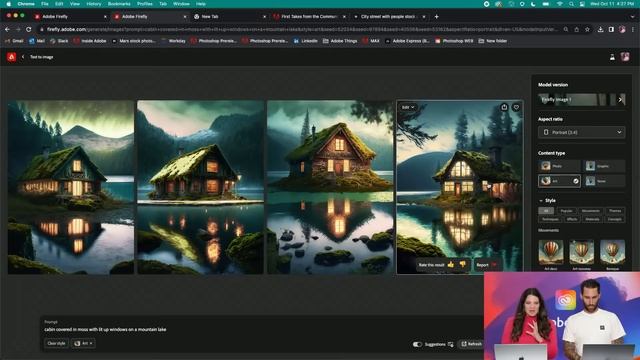Open the Firefly user profile avatar
The height and width of the screenshot is (360, 640).
[x=625, y=57]
